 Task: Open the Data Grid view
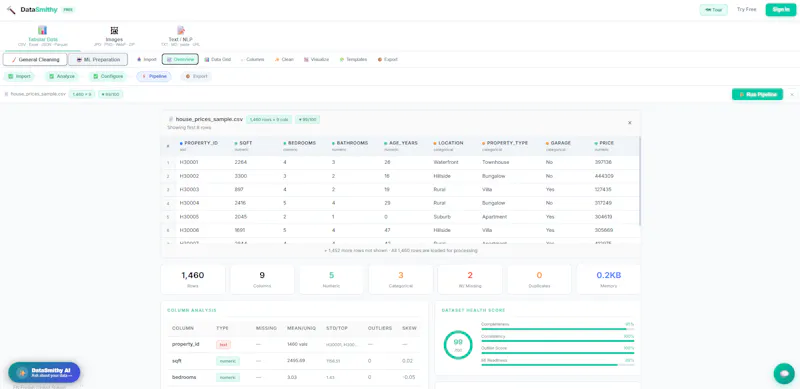[218, 59]
